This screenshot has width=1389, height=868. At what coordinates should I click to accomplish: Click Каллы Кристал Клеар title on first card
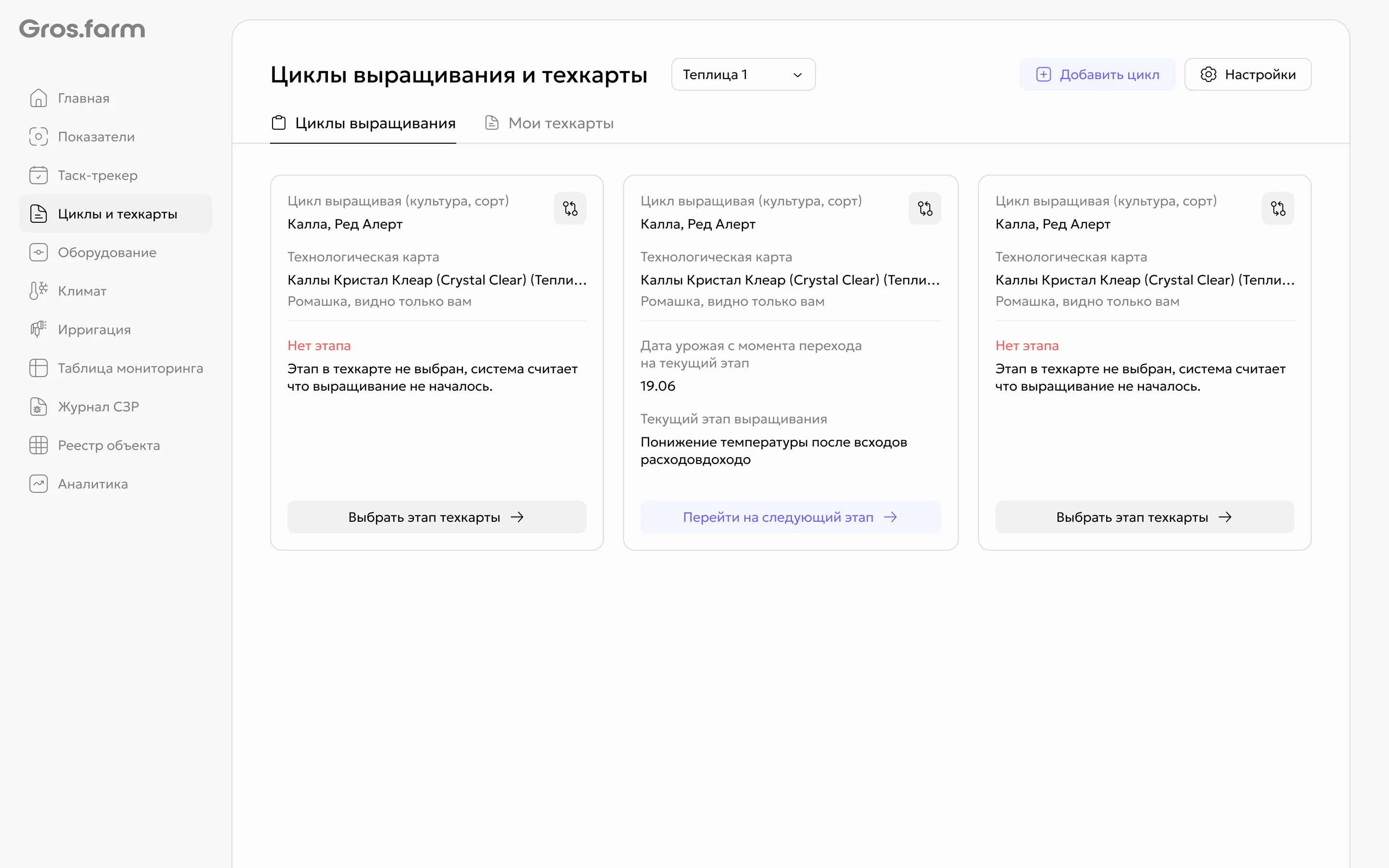click(x=437, y=280)
